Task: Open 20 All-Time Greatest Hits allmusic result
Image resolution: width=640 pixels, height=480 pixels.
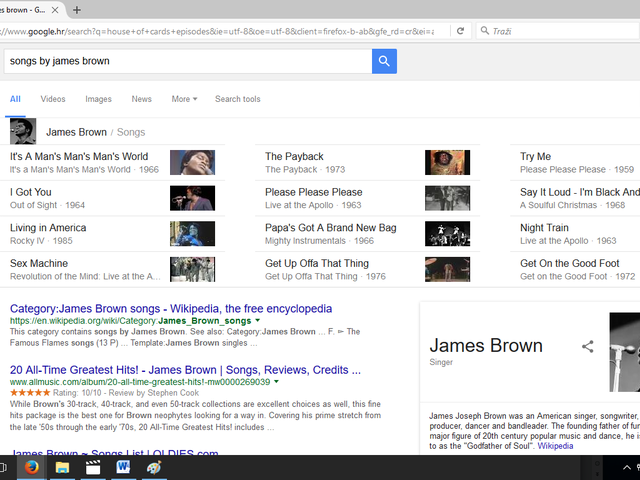Action: coord(185,370)
